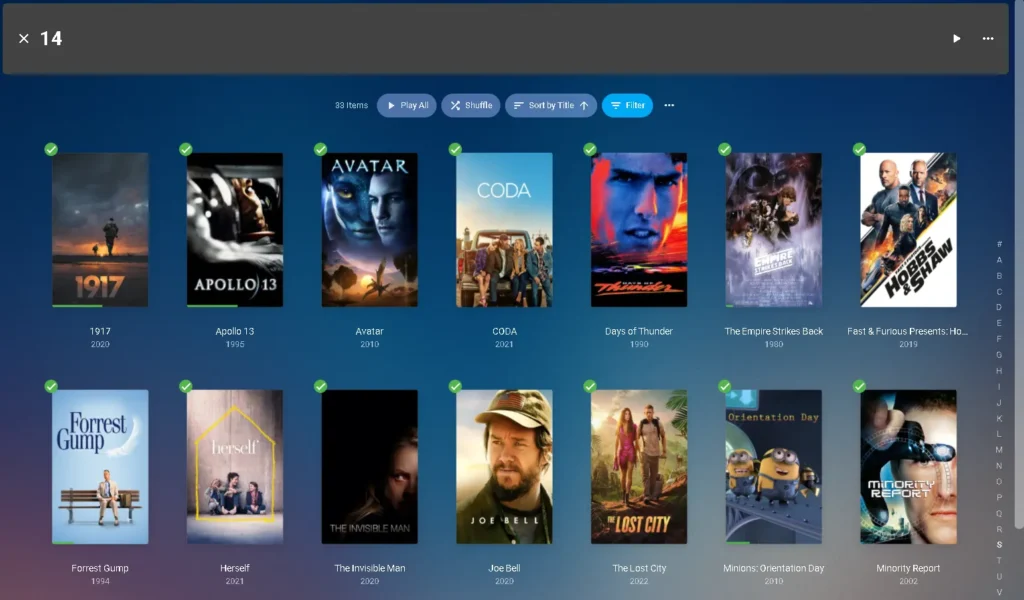
Task: Uncheck Minions: Orientation Day checkmark
Action: click(724, 387)
